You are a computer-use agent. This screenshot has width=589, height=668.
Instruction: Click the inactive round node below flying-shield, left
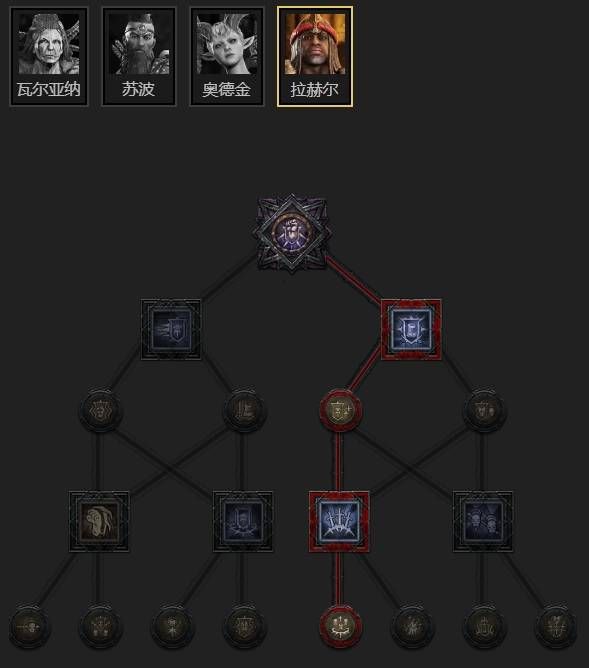(x=101, y=411)
